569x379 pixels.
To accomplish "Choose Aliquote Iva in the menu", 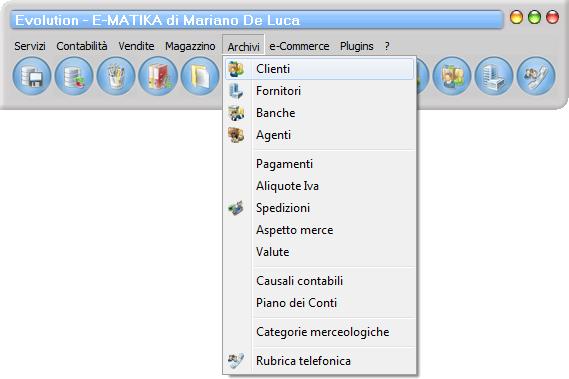I will coord(319,186).
